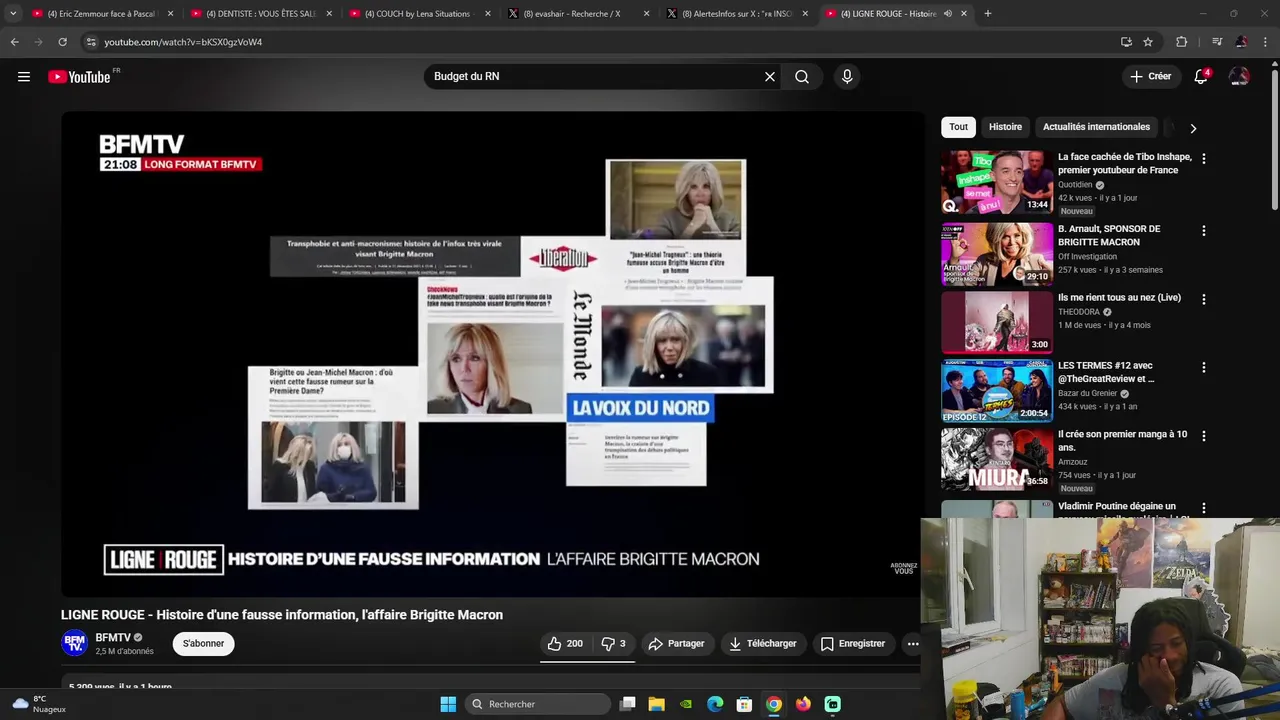Open the notifications bell
The image size is (1280, 720).
click(x=1202, y=77)
